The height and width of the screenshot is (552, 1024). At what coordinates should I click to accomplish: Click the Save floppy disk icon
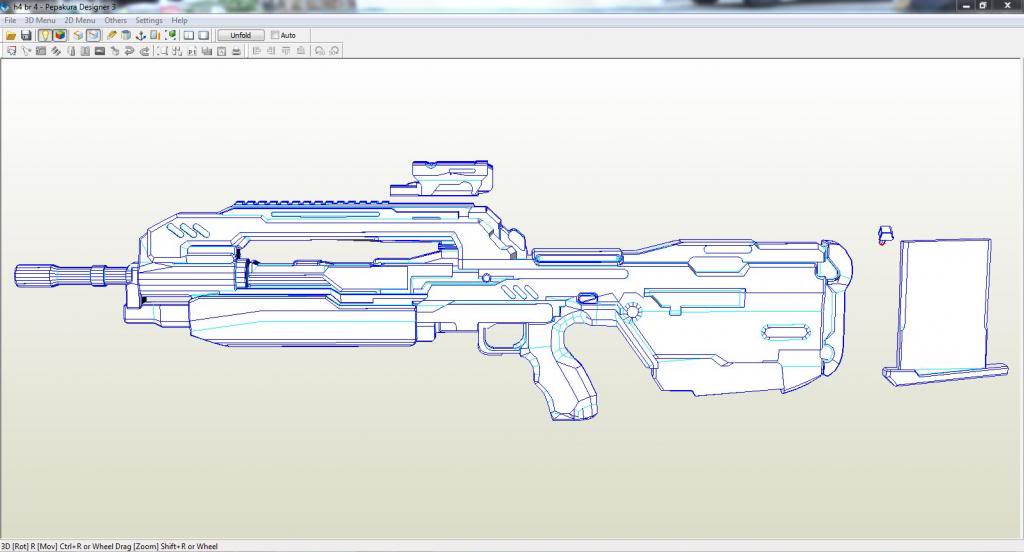click(26, 35)
